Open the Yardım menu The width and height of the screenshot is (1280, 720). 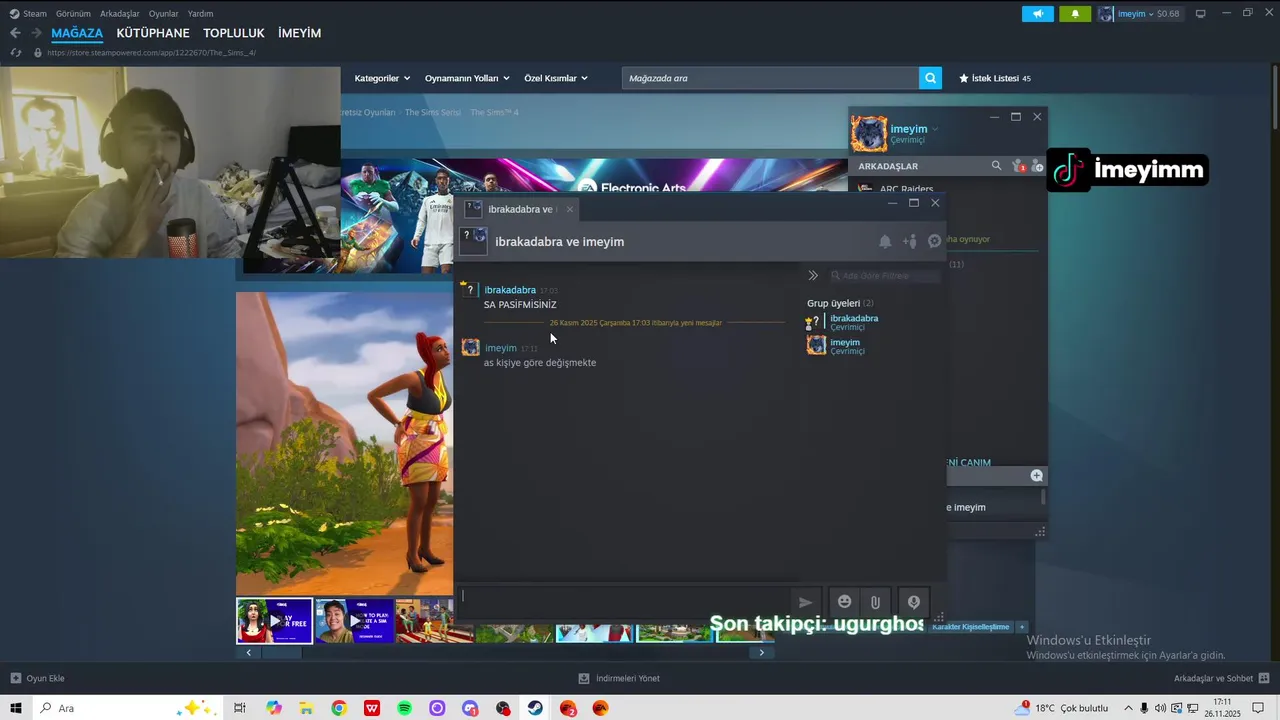(200, 14)
